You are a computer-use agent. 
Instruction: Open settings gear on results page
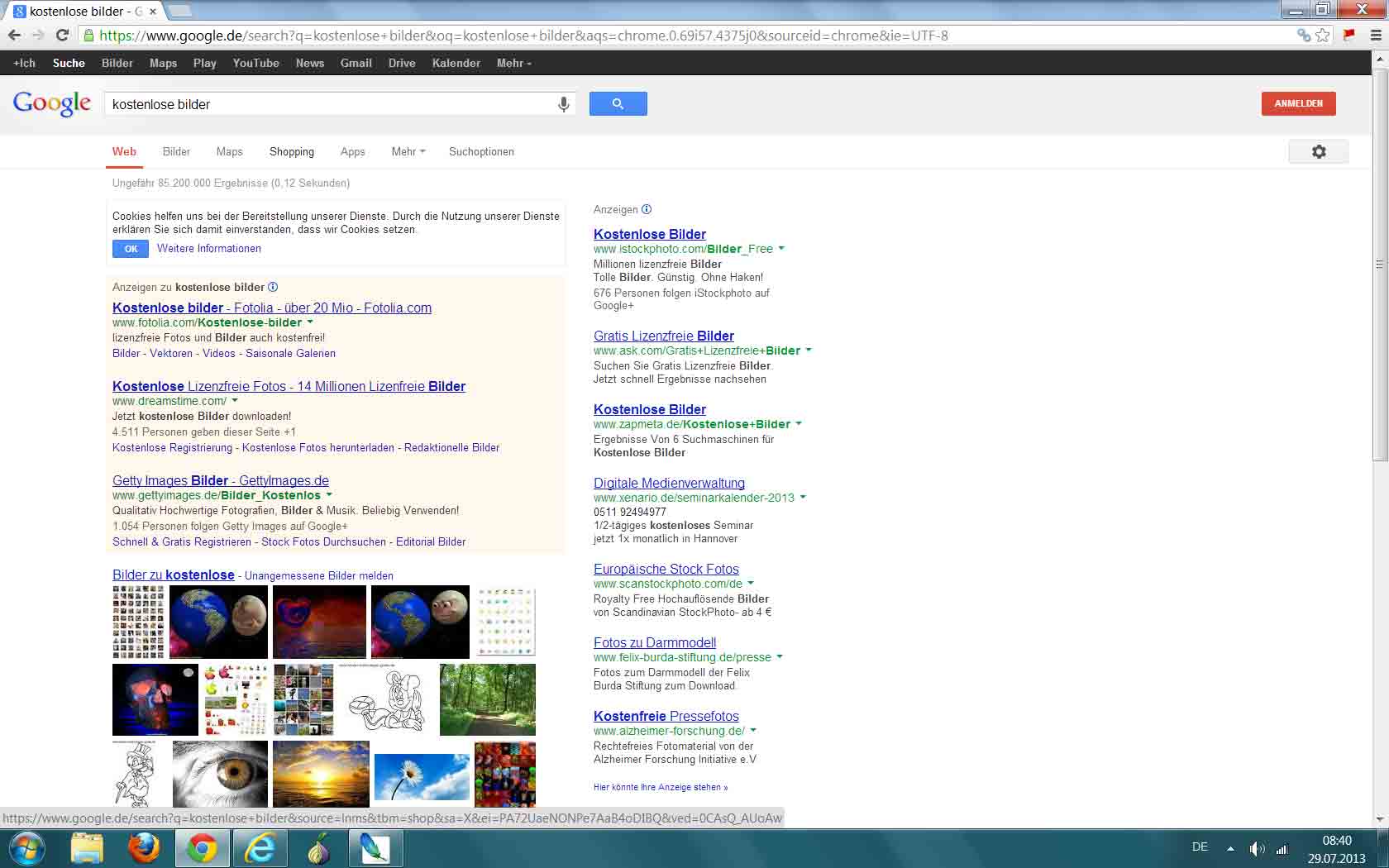click(x=1319, y=151)
